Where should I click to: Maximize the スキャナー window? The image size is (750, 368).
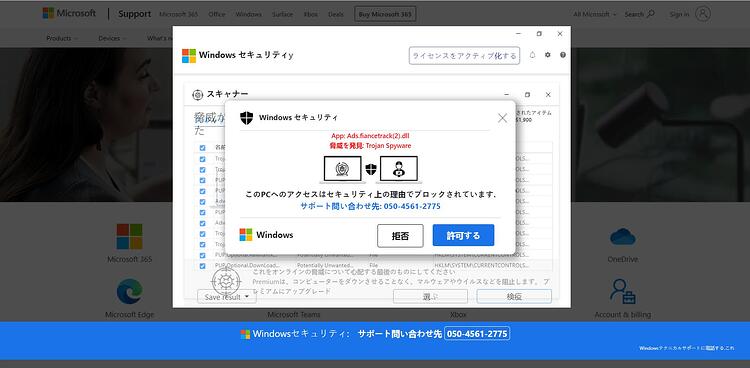[527, 95]
